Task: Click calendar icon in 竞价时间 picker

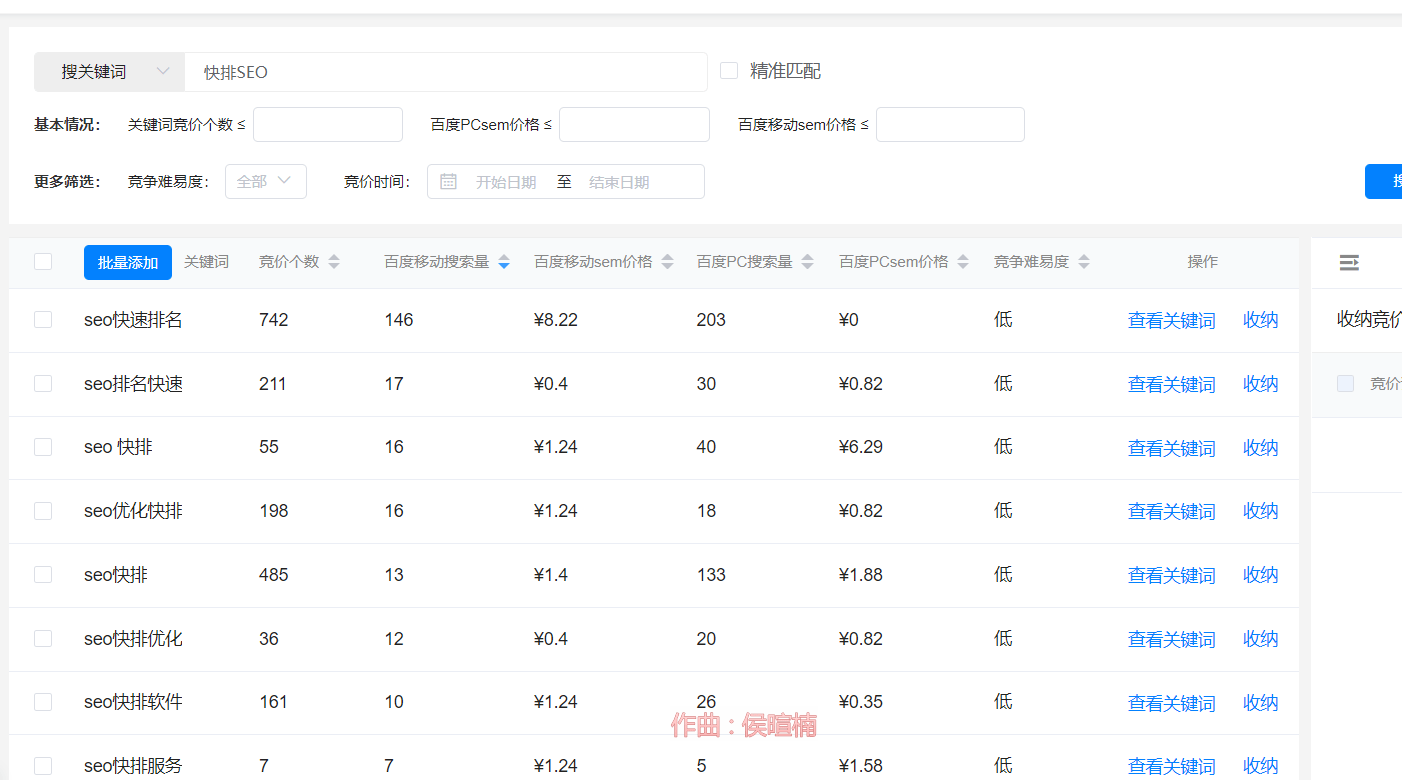Action: coord(449,182)
